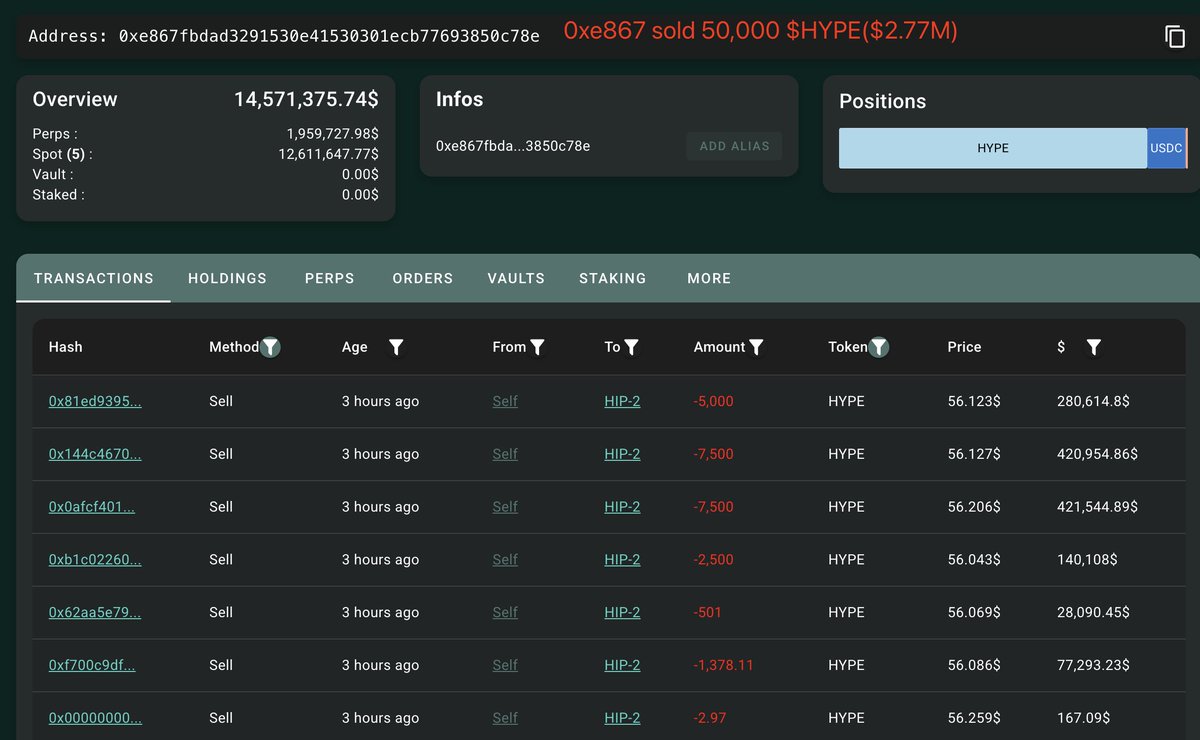Click the Spot value 12,611,647.77$
The image size is (1200, 740).
click(x=329, y=154)
